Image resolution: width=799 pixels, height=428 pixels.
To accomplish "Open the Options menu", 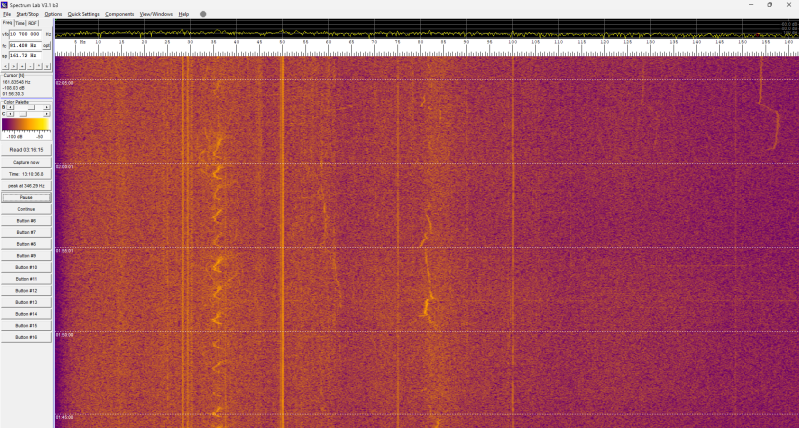I will point(54,14).
